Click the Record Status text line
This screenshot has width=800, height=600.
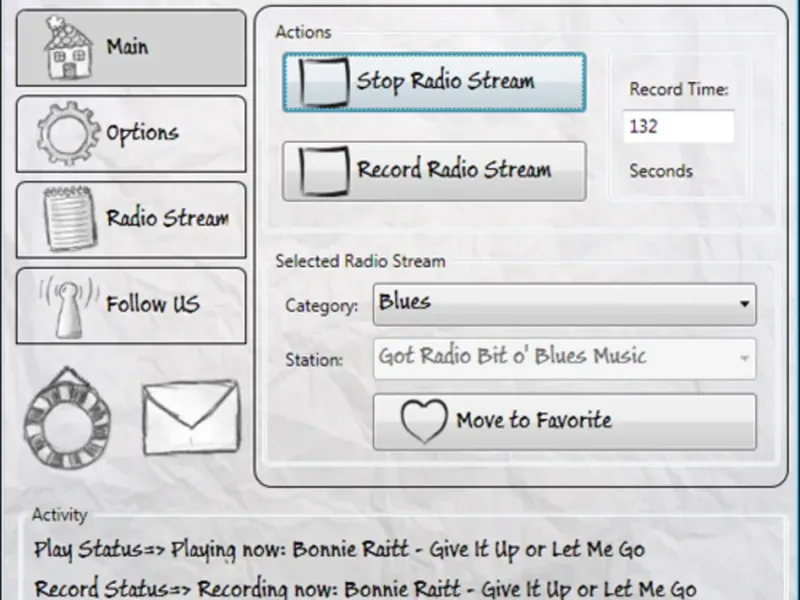(365, 588)
